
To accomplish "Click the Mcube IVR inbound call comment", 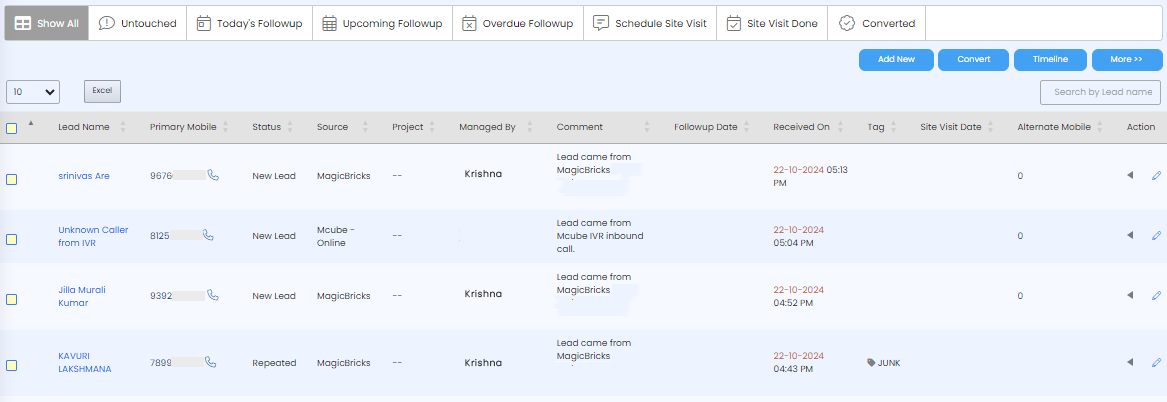I will pyautogui.click(x=600, y=236).
